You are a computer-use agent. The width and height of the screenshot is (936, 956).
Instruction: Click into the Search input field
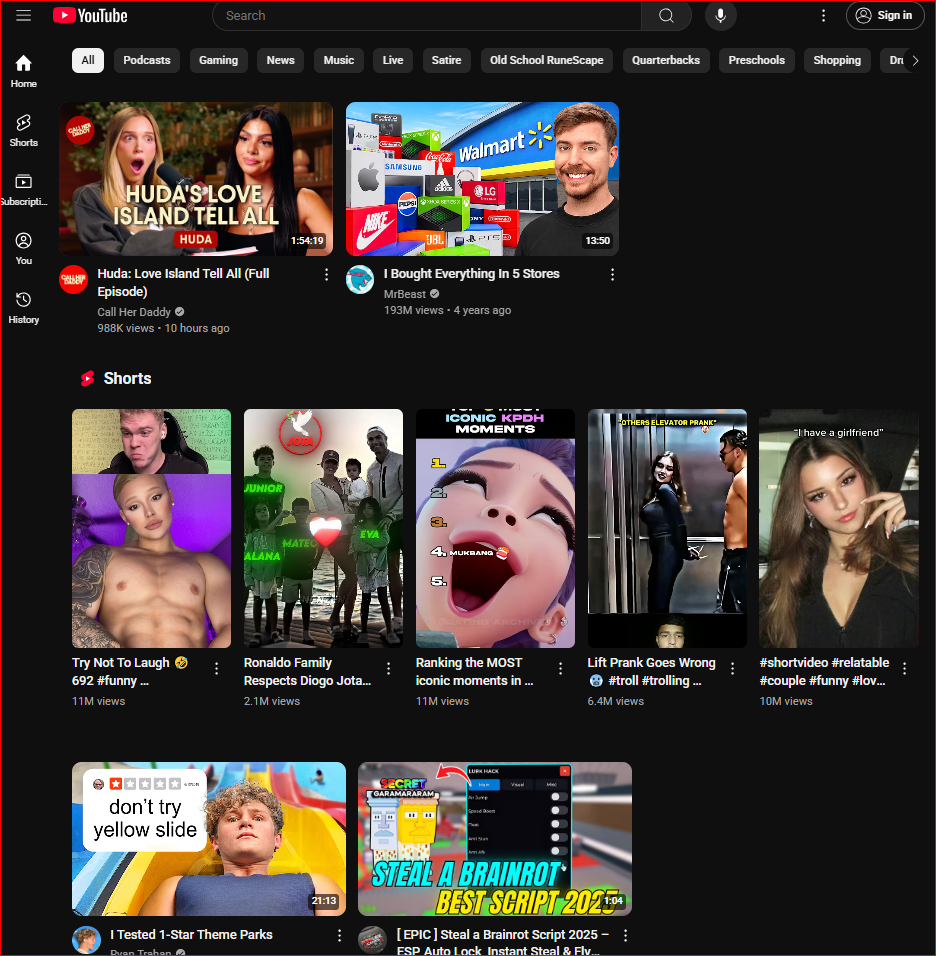coord(427,15)
